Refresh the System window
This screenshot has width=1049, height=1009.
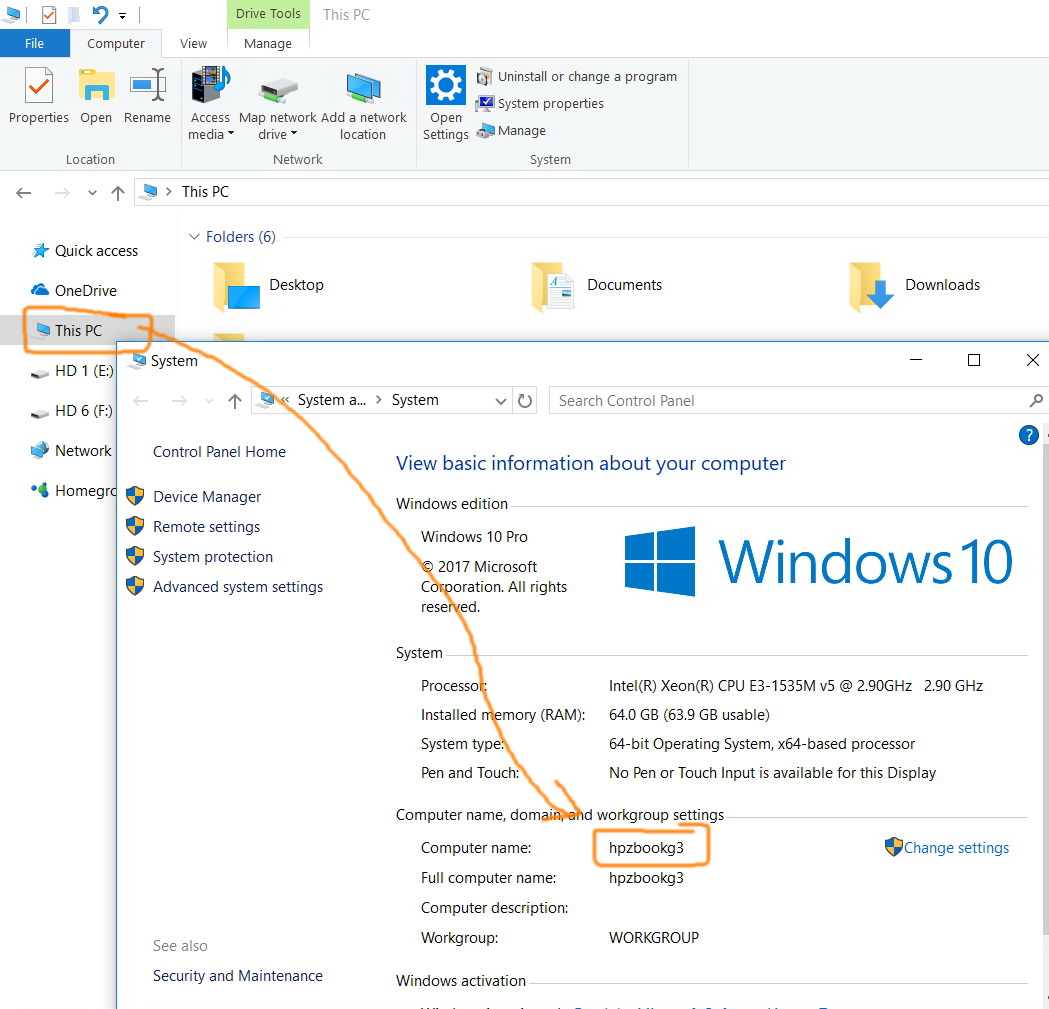click(x=525, y=401)
